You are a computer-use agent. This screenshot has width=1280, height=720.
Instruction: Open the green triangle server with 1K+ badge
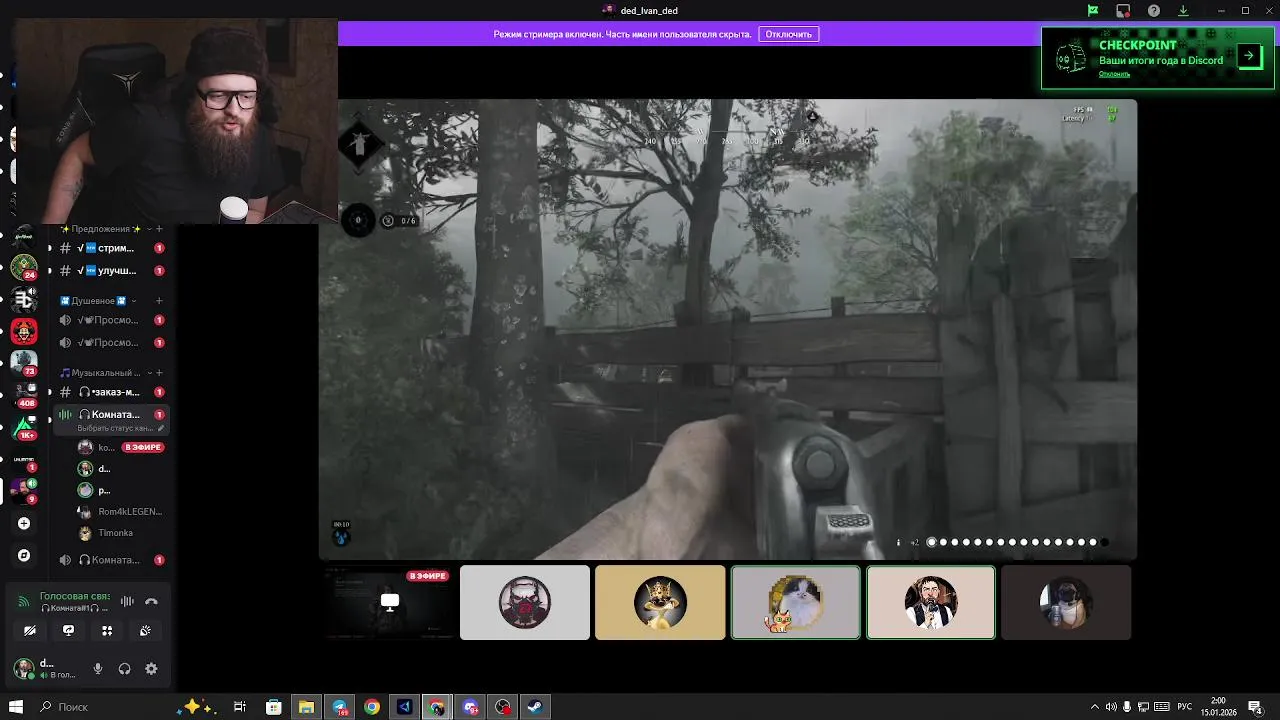23,427
